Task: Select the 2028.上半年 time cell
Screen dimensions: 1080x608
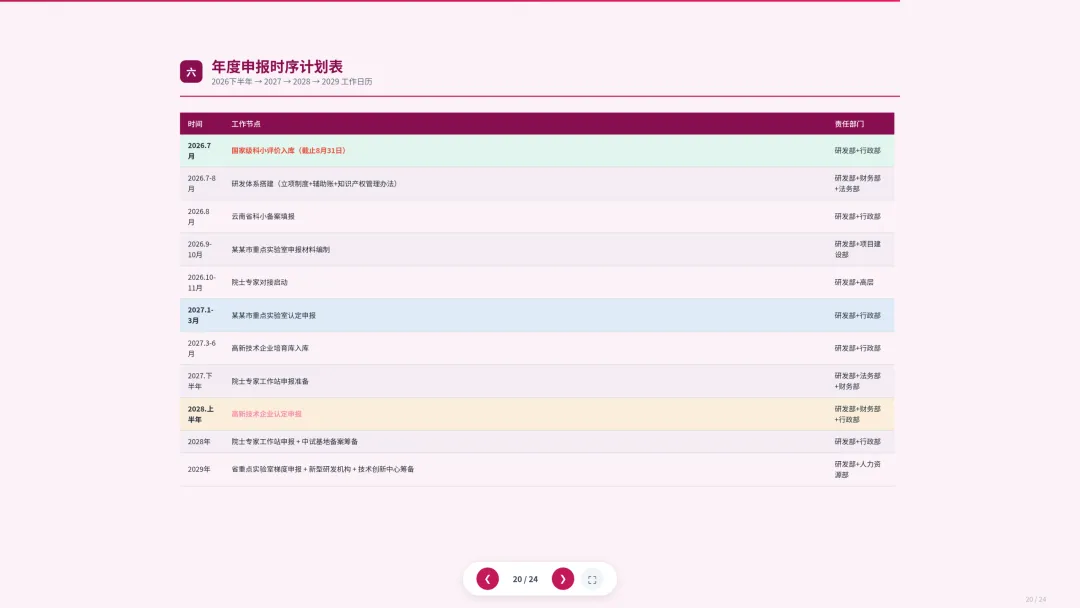Action: click(200, 415)
